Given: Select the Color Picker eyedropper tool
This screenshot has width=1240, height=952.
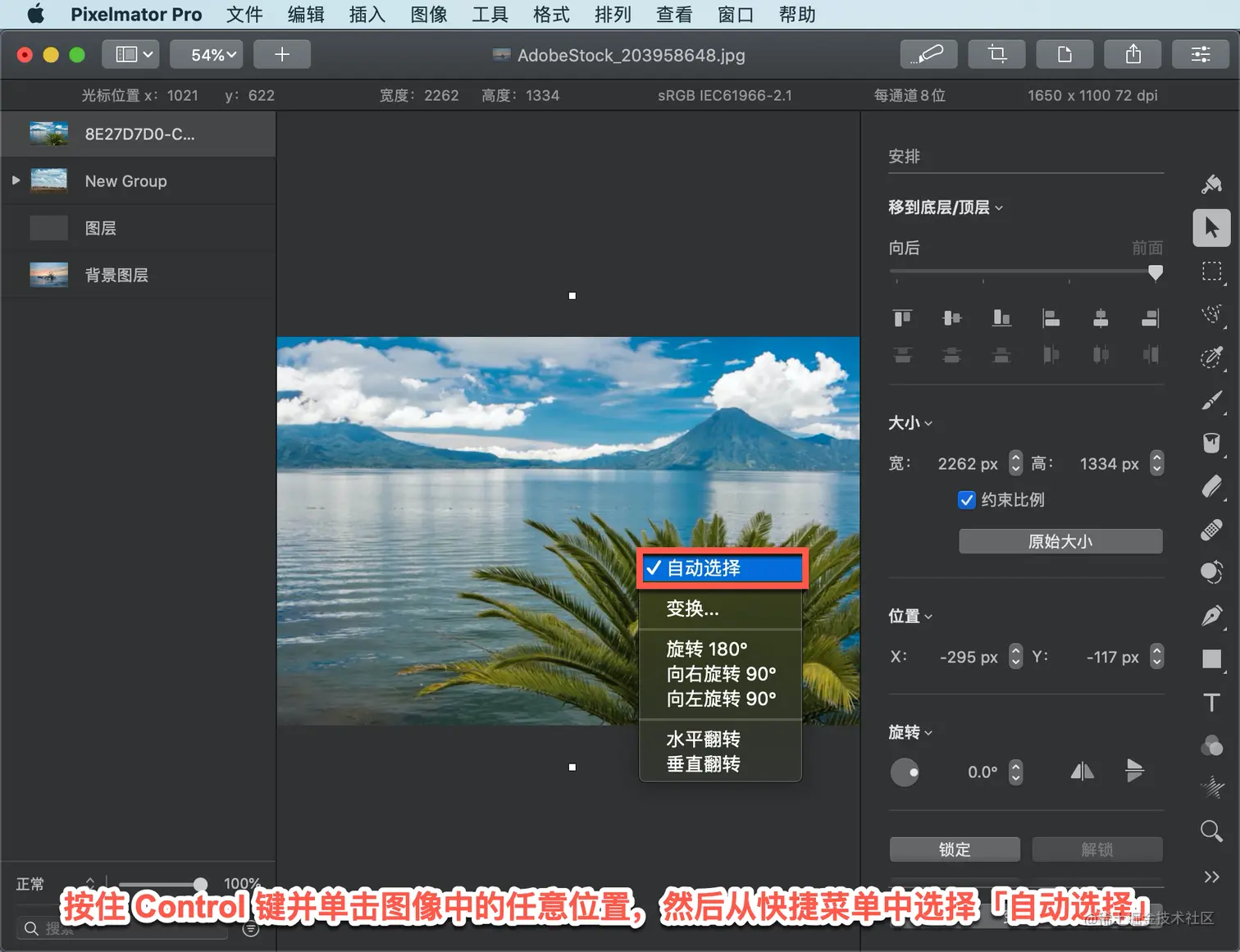Looking at the screenshot, I should (1211, 357).
